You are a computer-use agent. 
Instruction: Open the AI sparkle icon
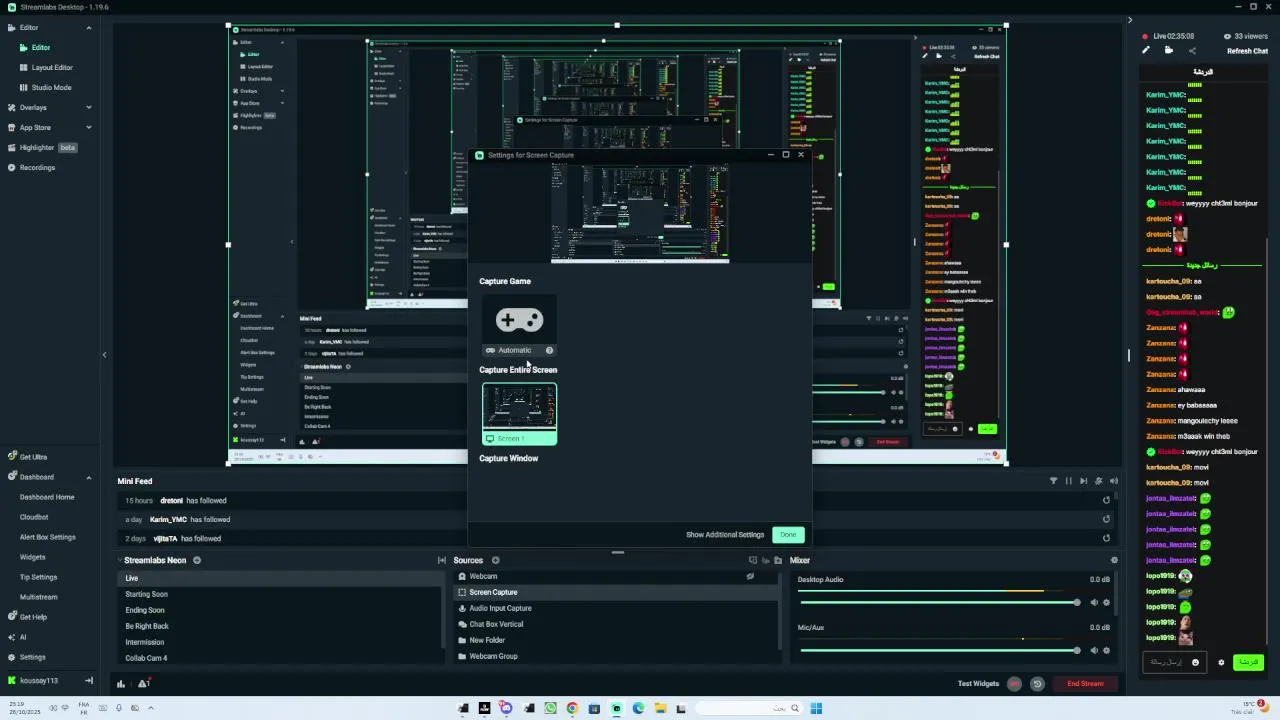coord(12,637)
